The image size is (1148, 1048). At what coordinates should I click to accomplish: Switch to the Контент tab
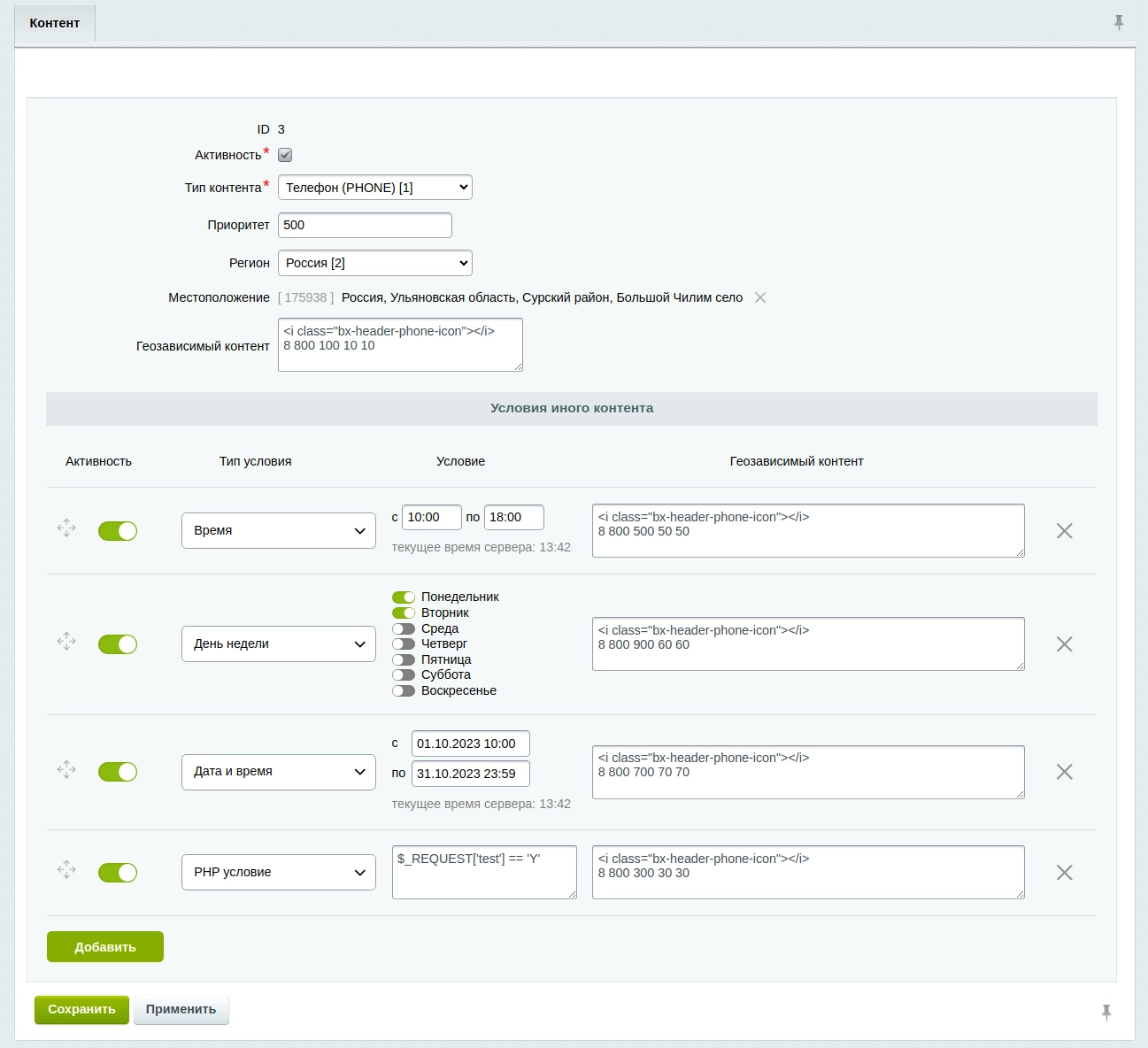pyautogui.click(x=55, y=23)
